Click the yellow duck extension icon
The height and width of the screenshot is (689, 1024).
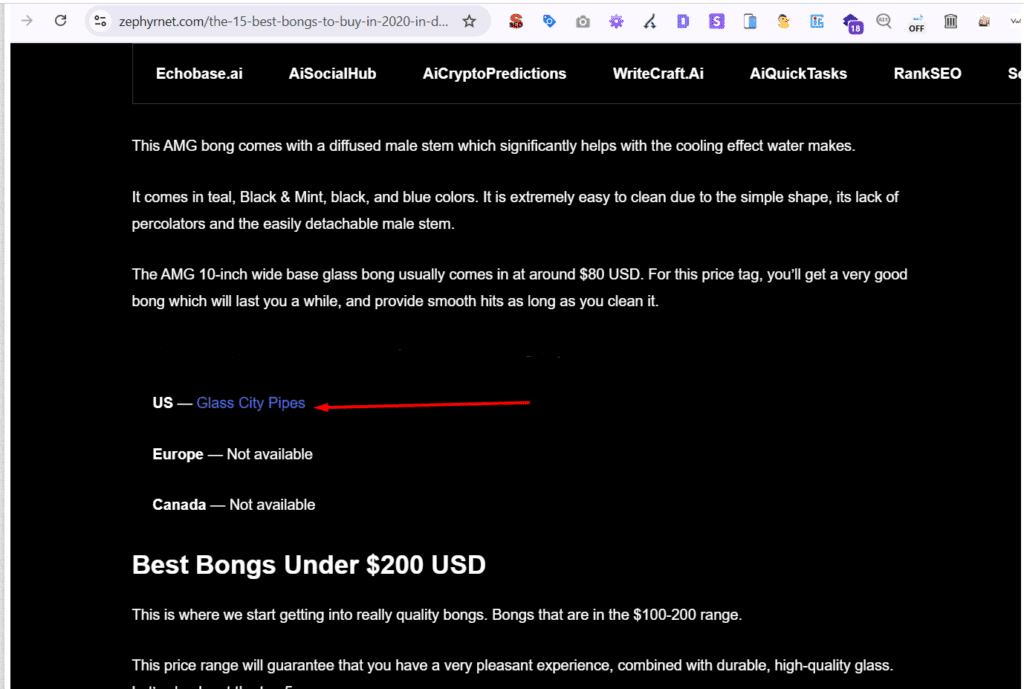(783, 21)
